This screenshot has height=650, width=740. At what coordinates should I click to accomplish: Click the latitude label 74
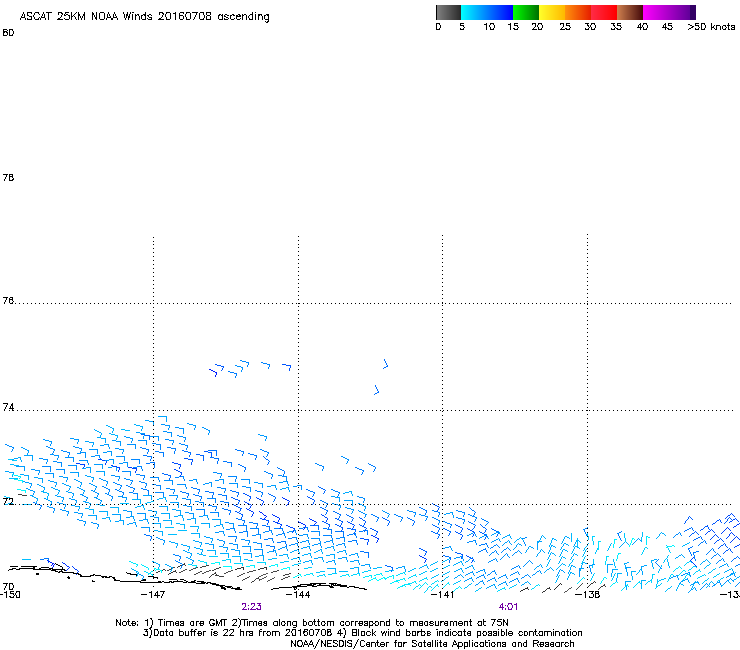tap(8, 407)
